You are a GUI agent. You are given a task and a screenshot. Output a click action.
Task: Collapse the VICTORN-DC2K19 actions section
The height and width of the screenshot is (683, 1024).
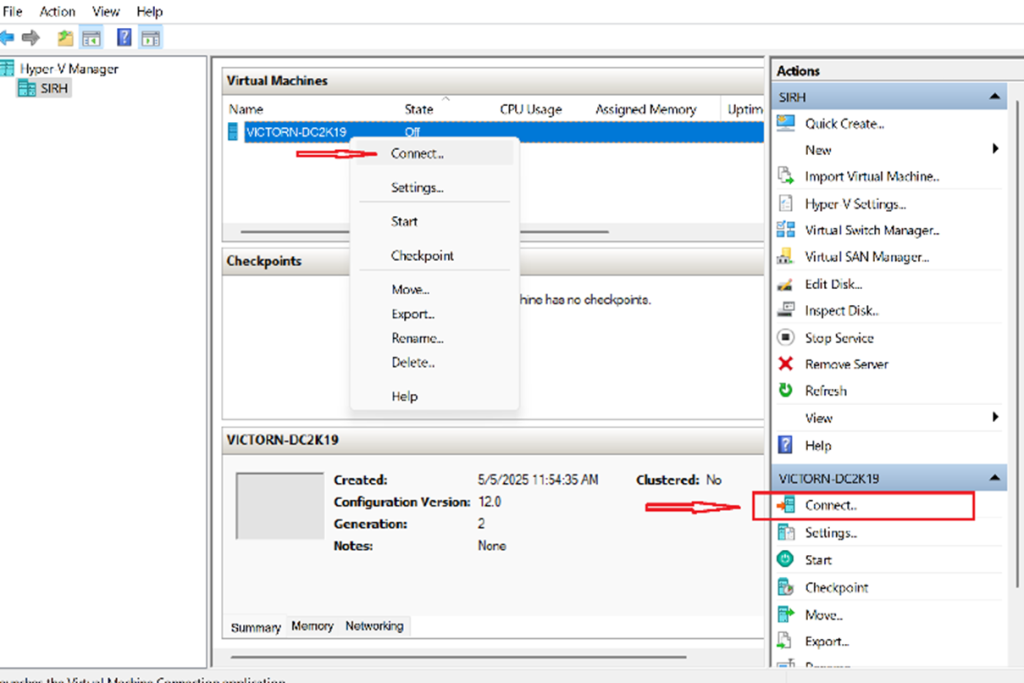click(x=994, y=478)
